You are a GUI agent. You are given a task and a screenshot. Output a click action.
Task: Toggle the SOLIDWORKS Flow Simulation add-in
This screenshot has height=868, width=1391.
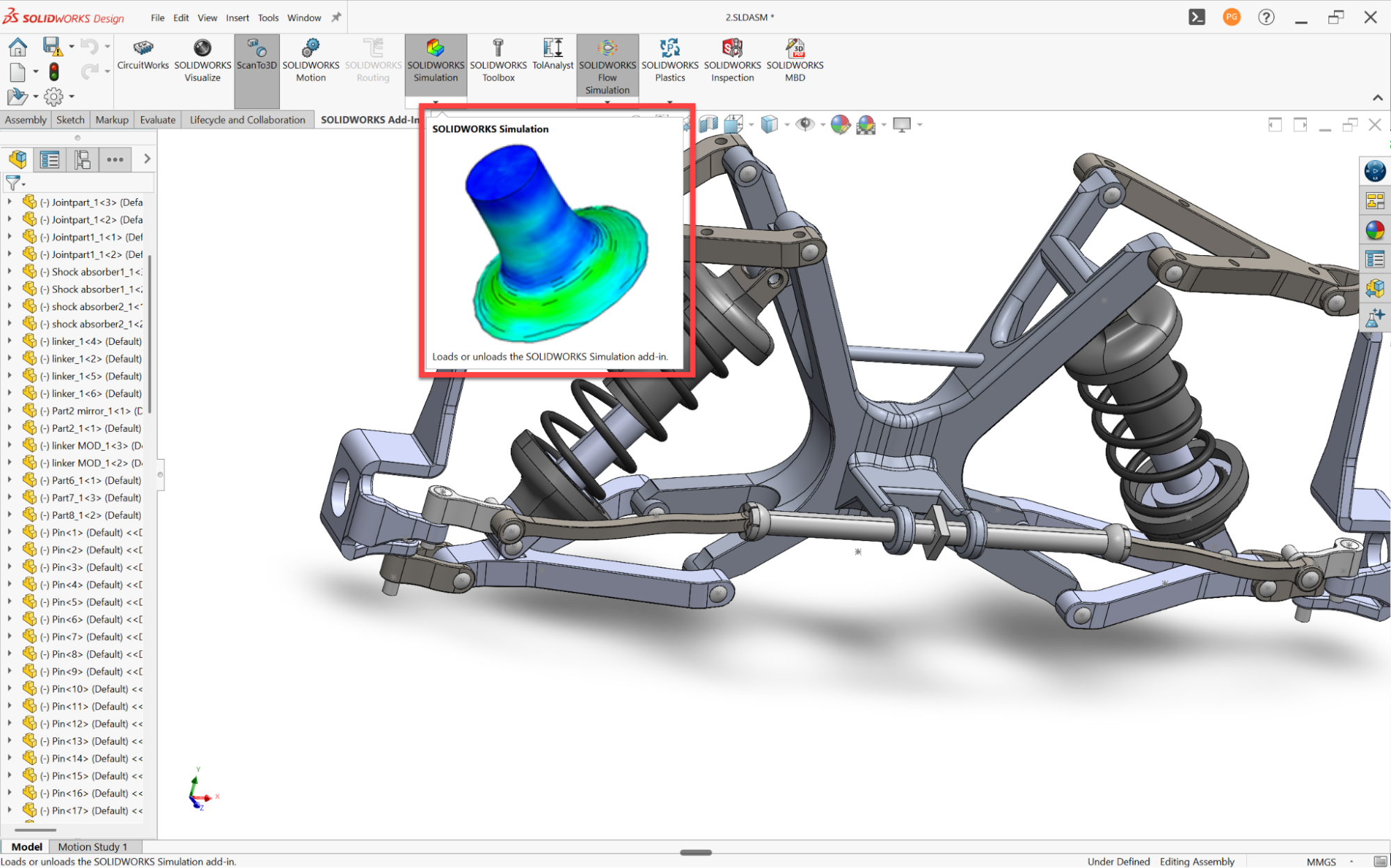(x=607, y=66)
